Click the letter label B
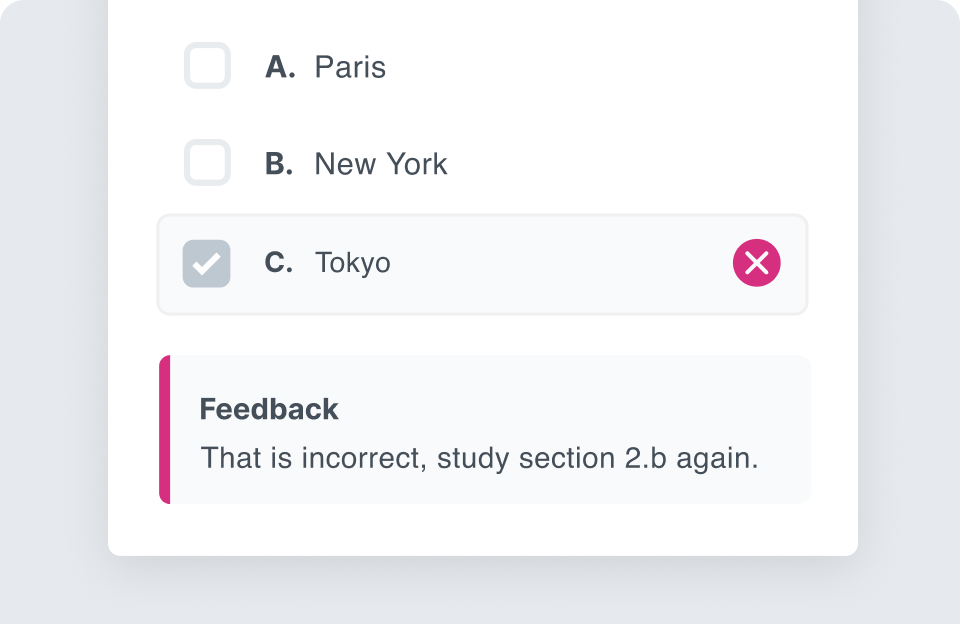This screenshot has height=624, width=960. 280,163
